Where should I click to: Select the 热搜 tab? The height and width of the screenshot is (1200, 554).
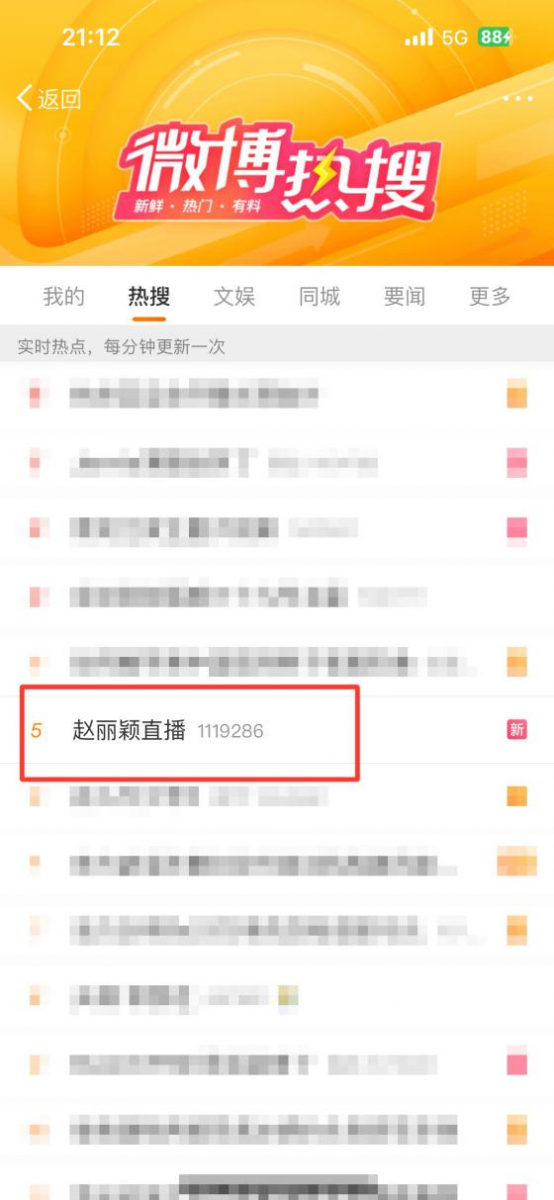point(149,296)
